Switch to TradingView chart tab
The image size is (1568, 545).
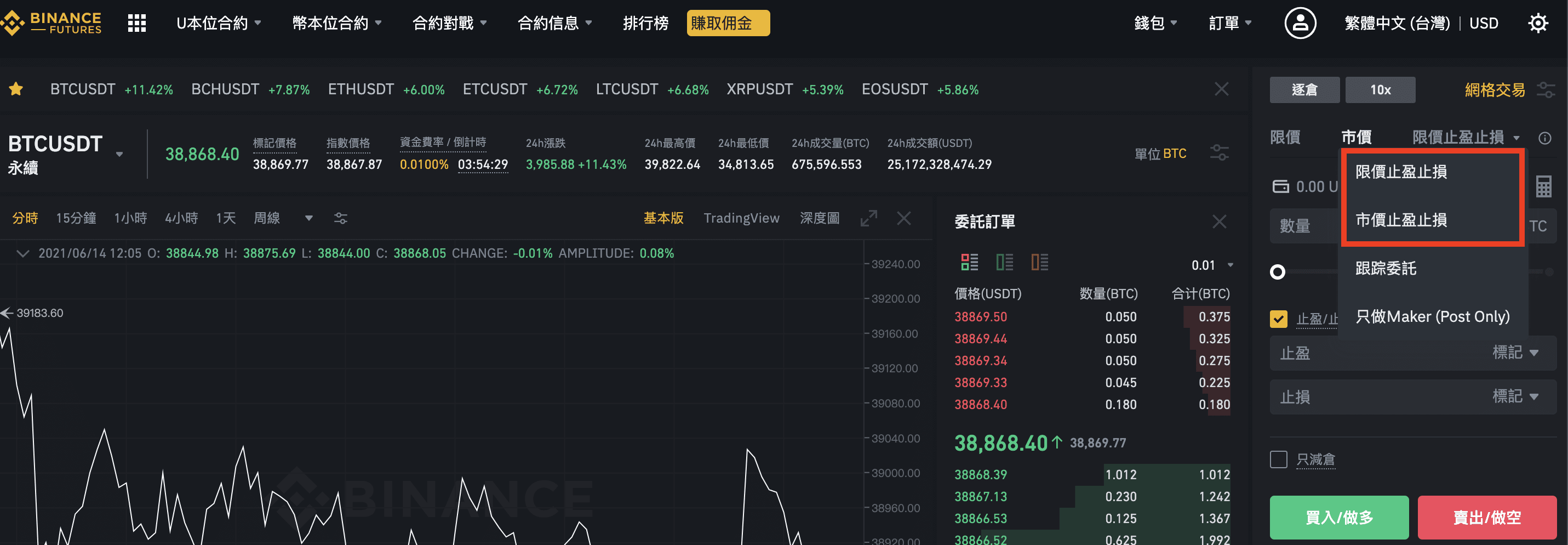pos(741,218)
